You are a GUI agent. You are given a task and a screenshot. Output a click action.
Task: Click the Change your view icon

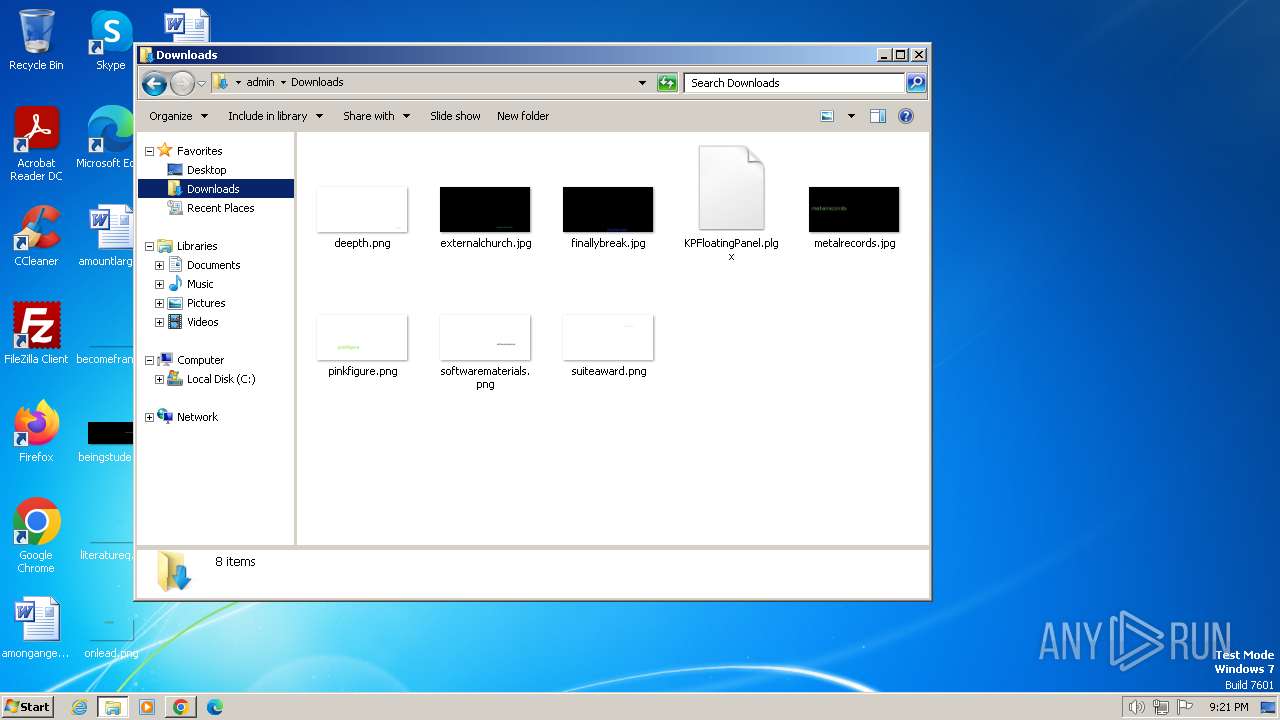point(827,116)
